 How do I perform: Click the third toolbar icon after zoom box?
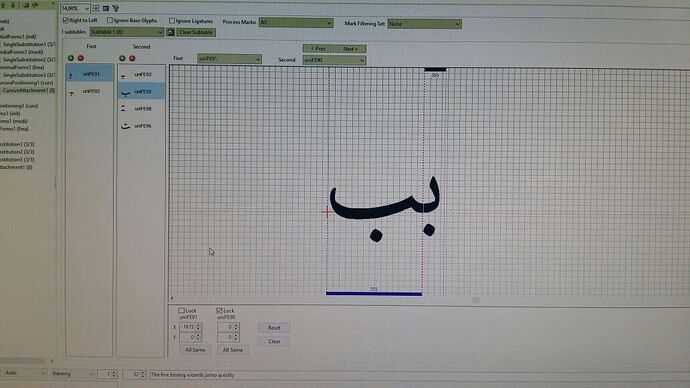(x=116, y=8)
